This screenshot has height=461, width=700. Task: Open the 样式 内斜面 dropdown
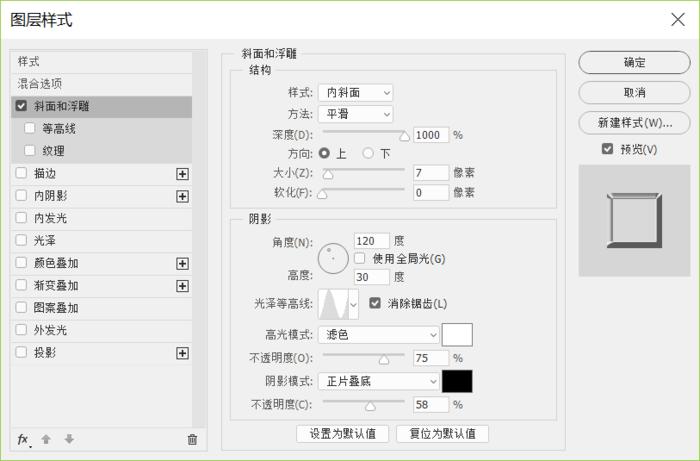coord(355,93)
